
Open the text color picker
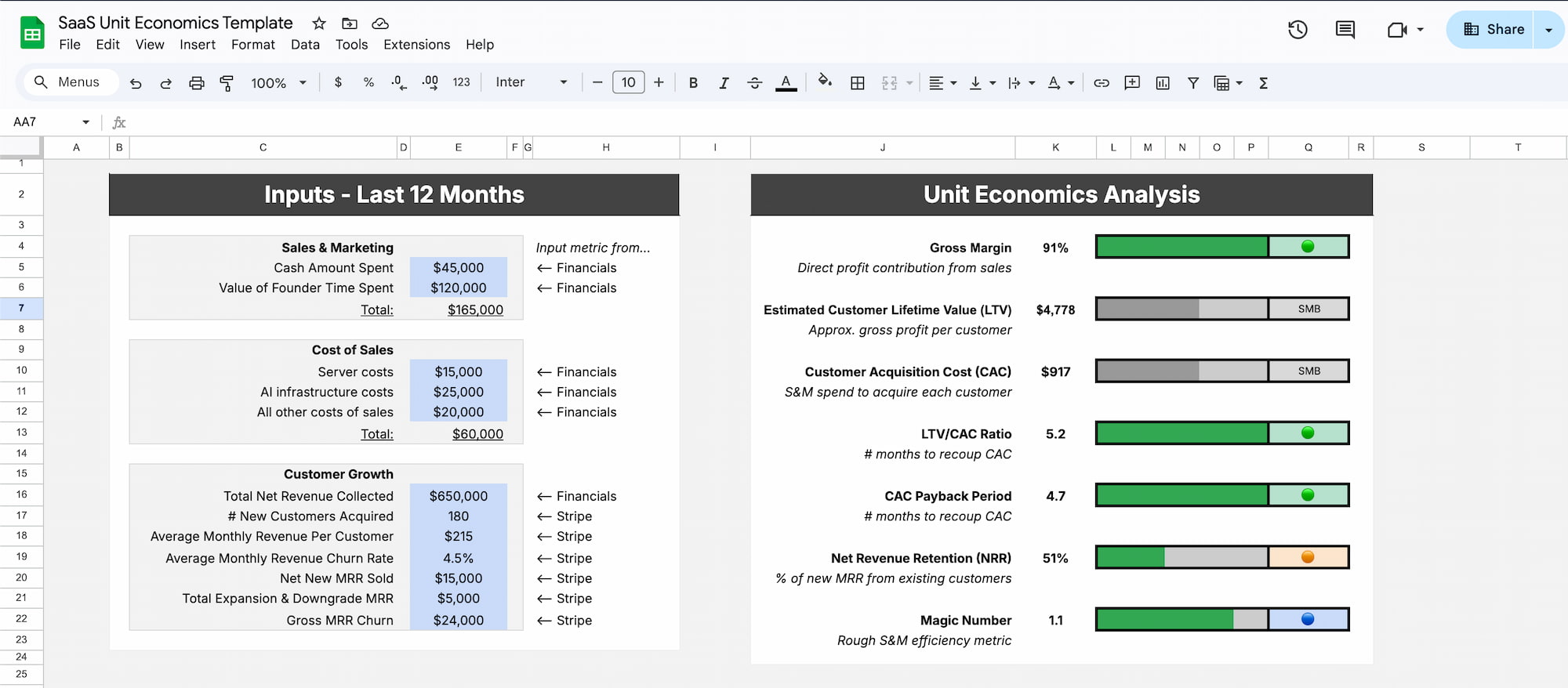[786, 82]
